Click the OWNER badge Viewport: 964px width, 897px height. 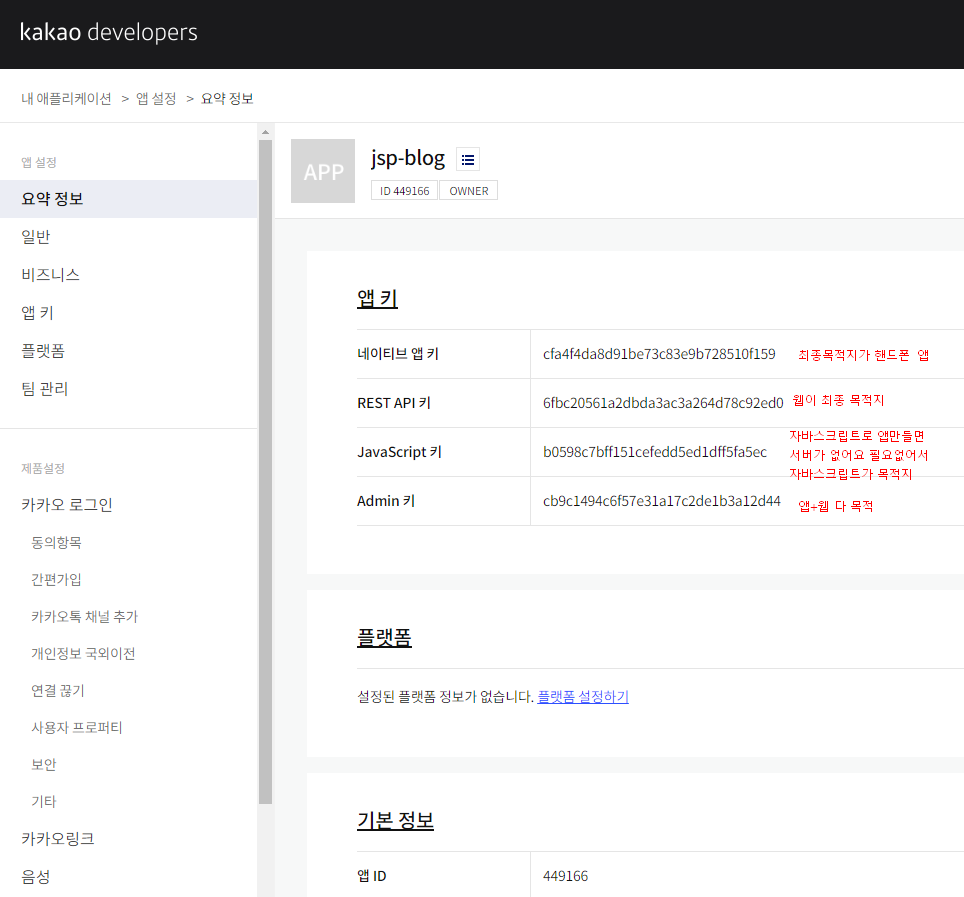pyautogui.click(x=468, y=191)
